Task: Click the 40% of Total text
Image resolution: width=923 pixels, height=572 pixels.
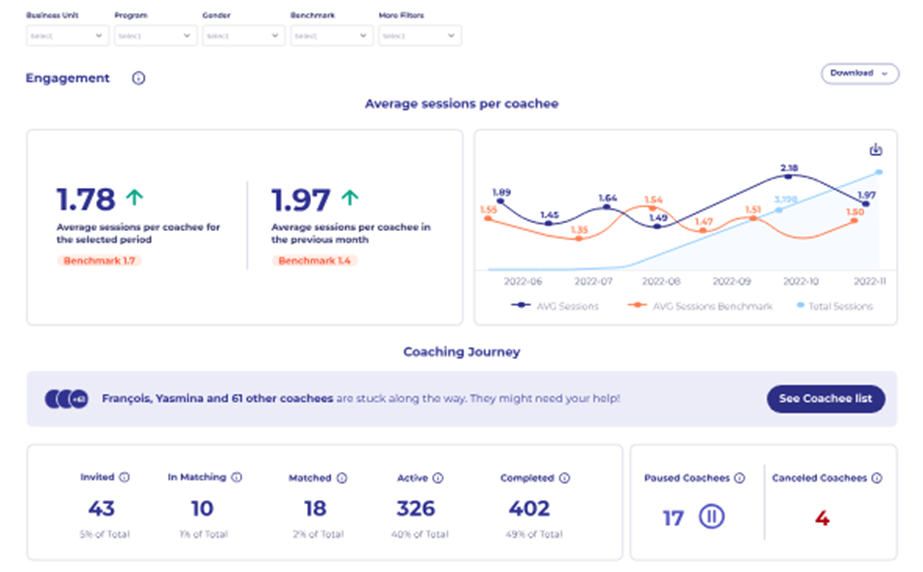Action: [x=420, y=534]
